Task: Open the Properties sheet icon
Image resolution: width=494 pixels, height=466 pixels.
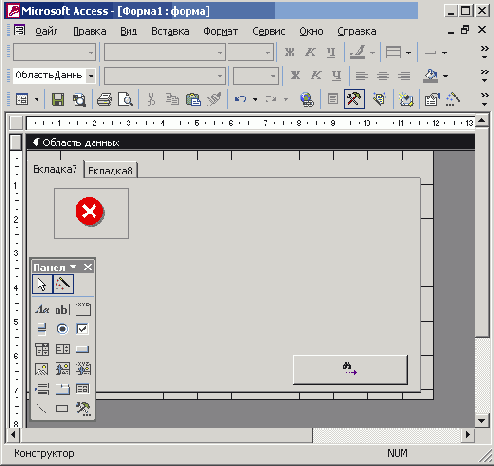Action: tap(432, 99)
